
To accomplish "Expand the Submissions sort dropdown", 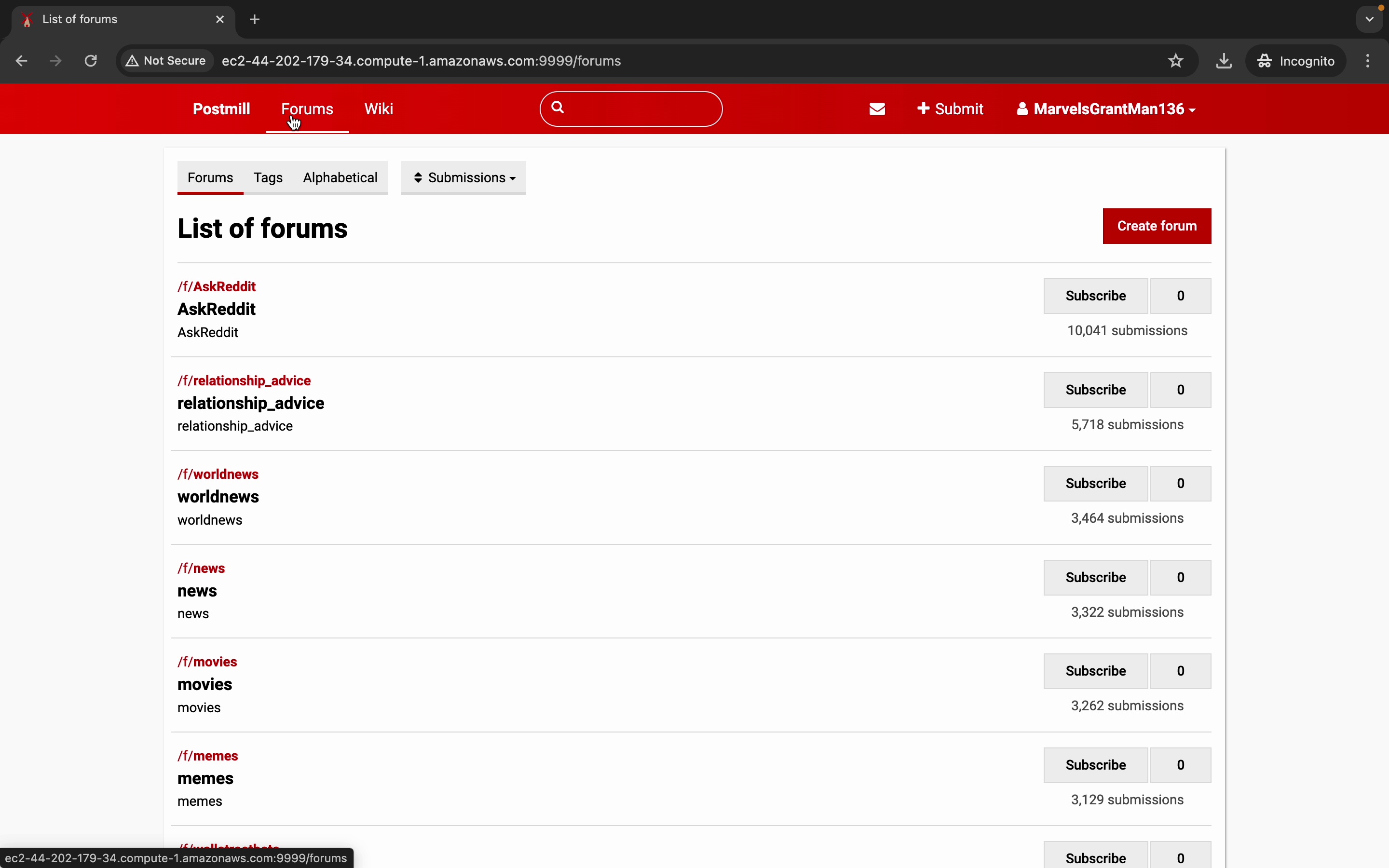I will tap(464, 178).
